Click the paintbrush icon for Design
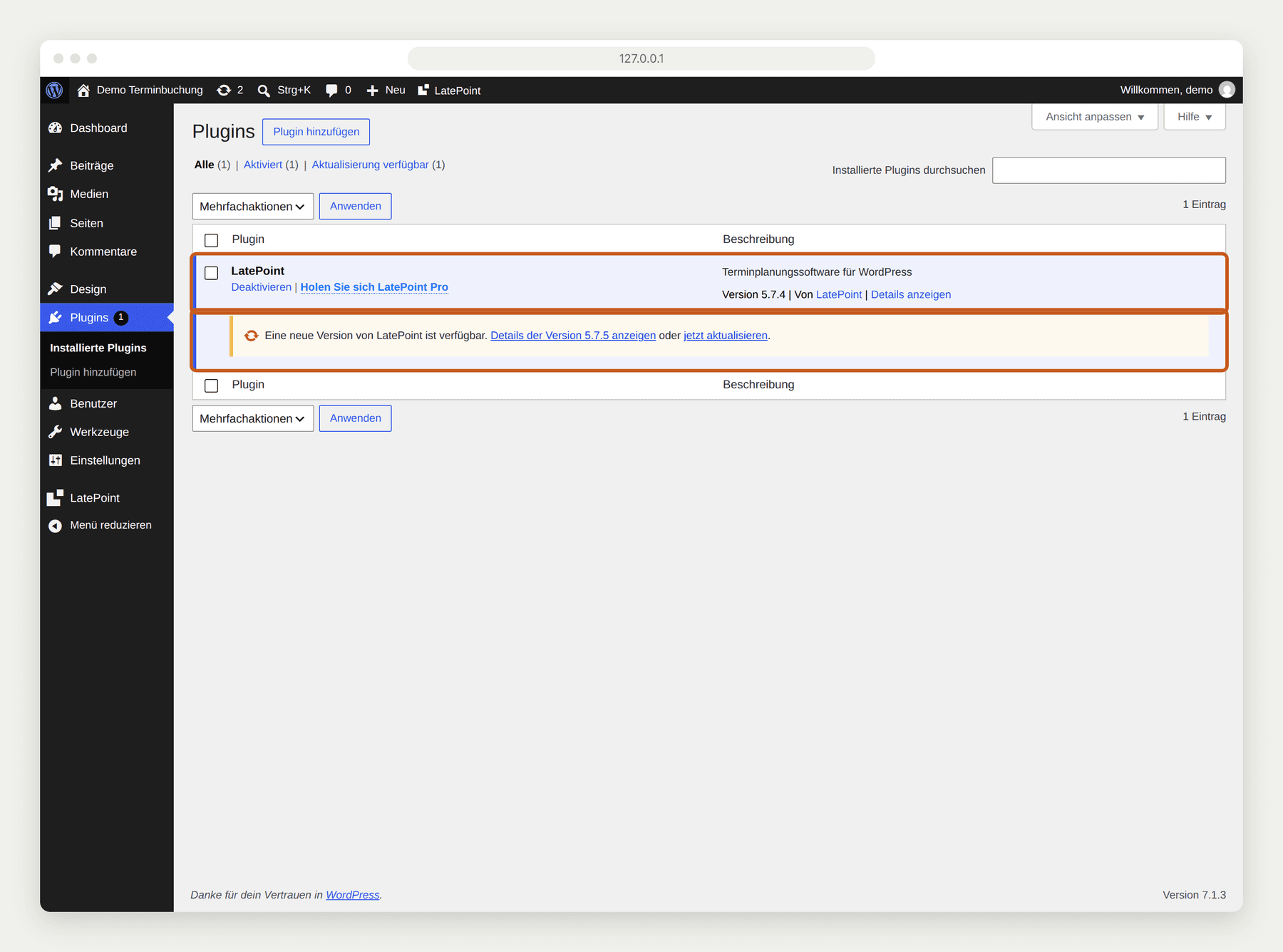This screenshot has height=952, width=1283. [x=56, y=289]
